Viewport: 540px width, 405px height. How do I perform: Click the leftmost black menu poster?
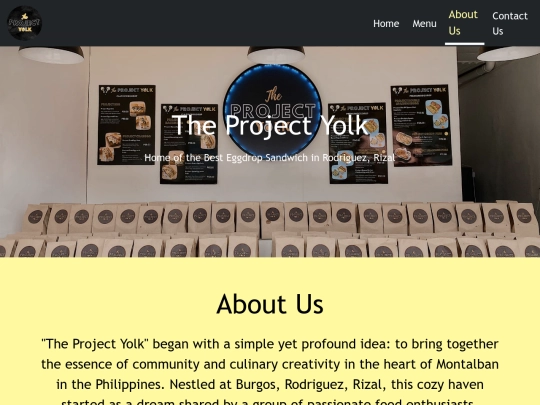pyautogui.click(x=126, y=125)
